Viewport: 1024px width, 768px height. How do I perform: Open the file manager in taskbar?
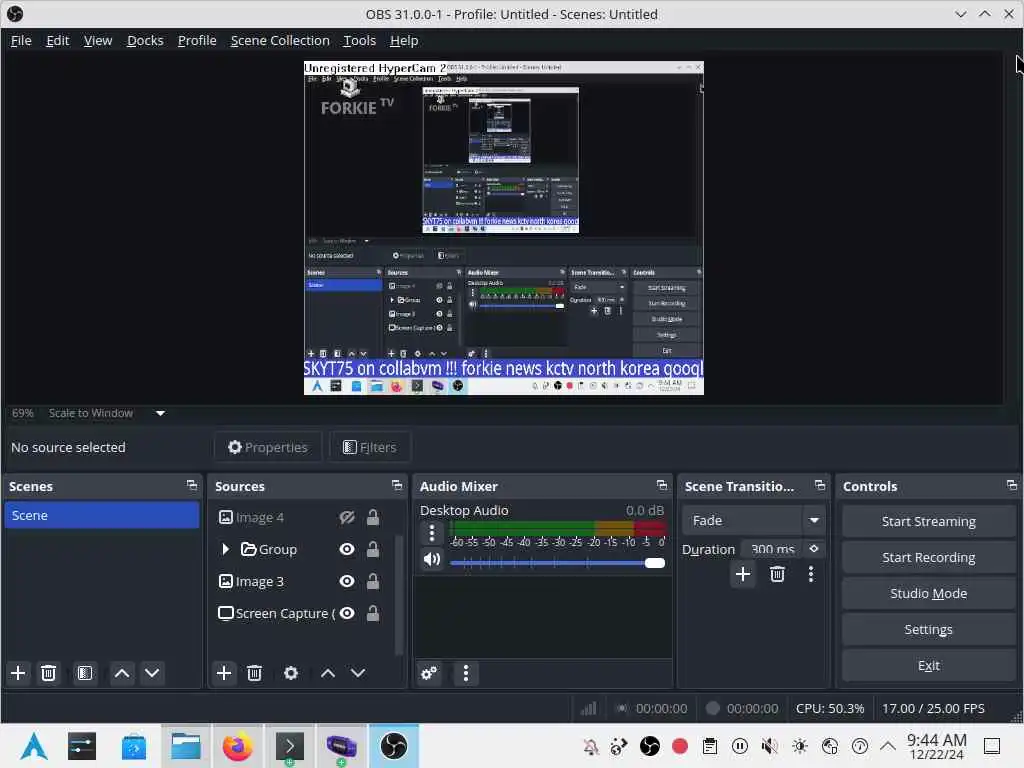coord(186,746)
